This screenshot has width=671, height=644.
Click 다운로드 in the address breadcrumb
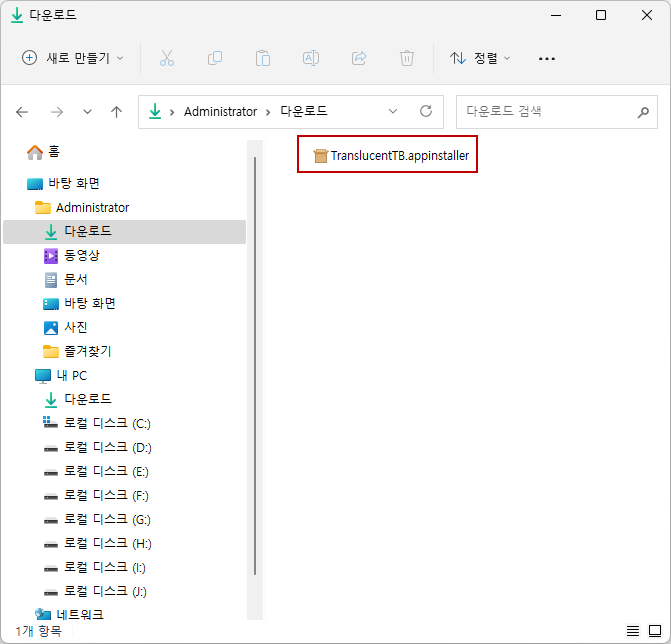(304, 111)
